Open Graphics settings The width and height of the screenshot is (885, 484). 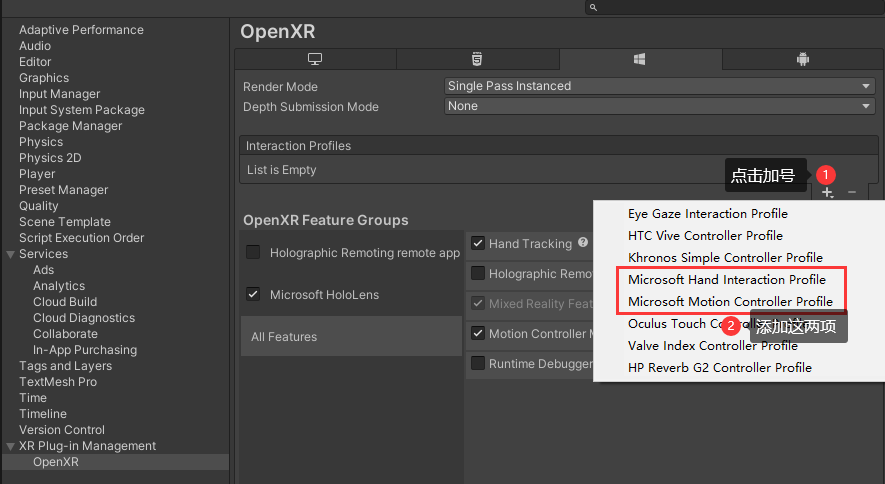(x=44, y=78)
